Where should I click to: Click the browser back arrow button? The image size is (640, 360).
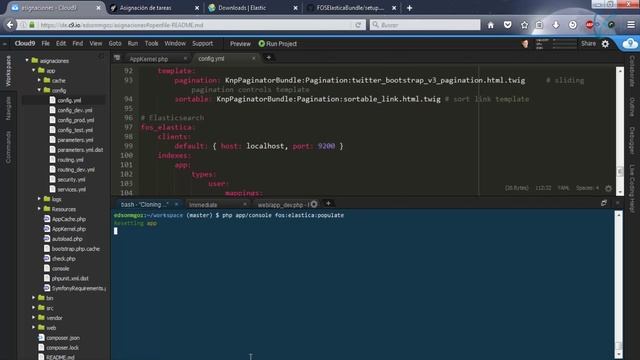click(x=10, y=25)
